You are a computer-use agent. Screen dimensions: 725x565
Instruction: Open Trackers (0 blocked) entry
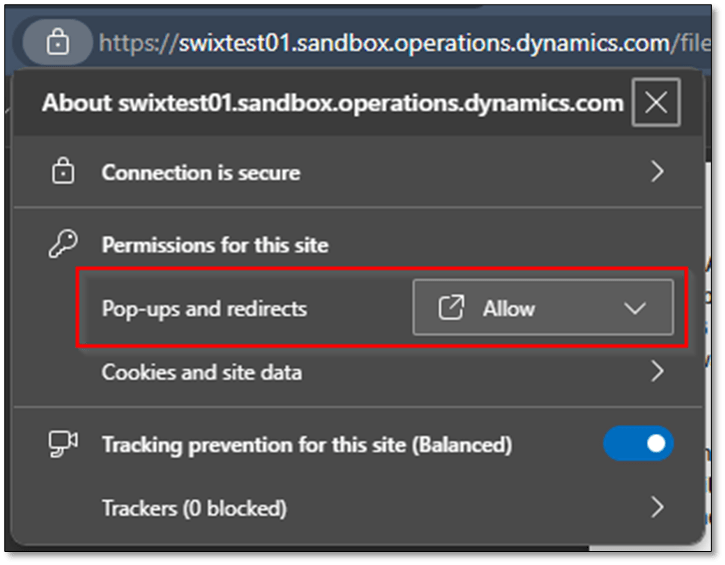[x=193, y=508]
